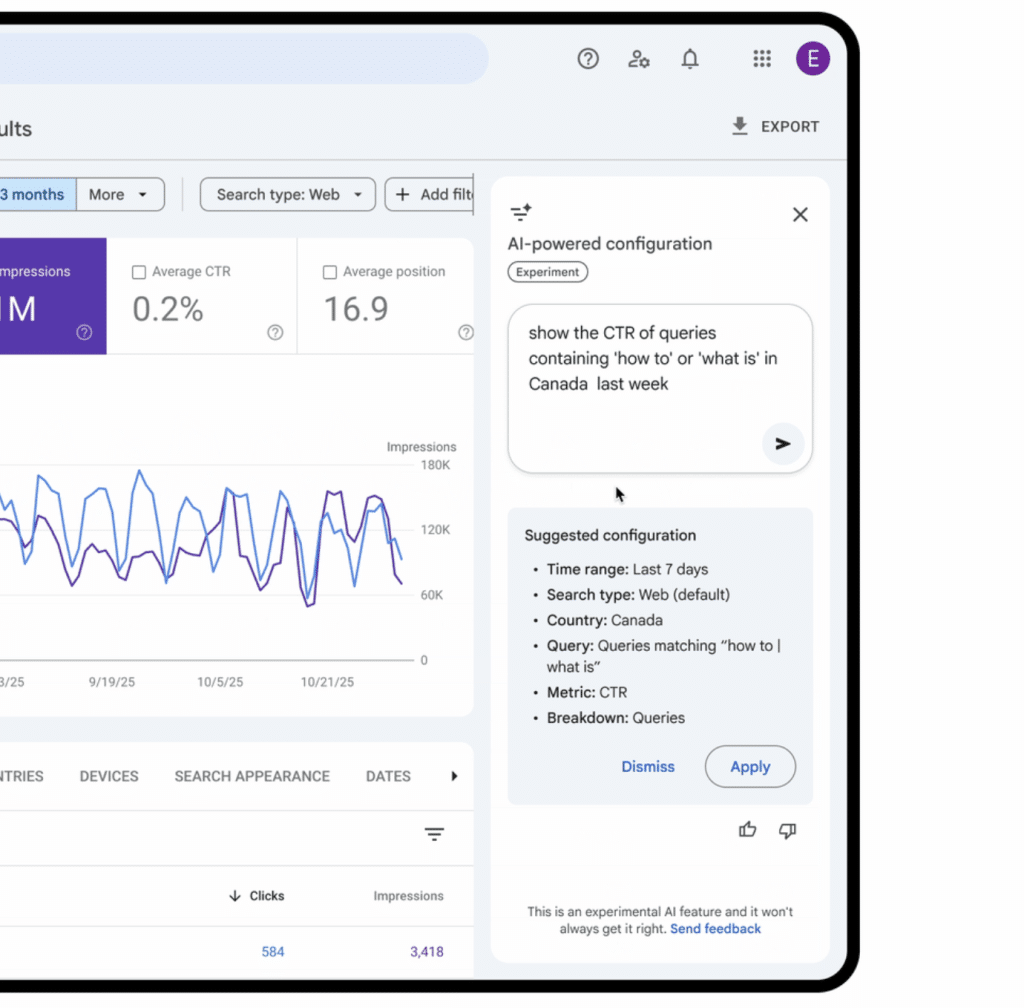Viewport: 1024px width, 1008px height.
Task: Send the AI configuration prompt
Action: click(x=782, y=444)
